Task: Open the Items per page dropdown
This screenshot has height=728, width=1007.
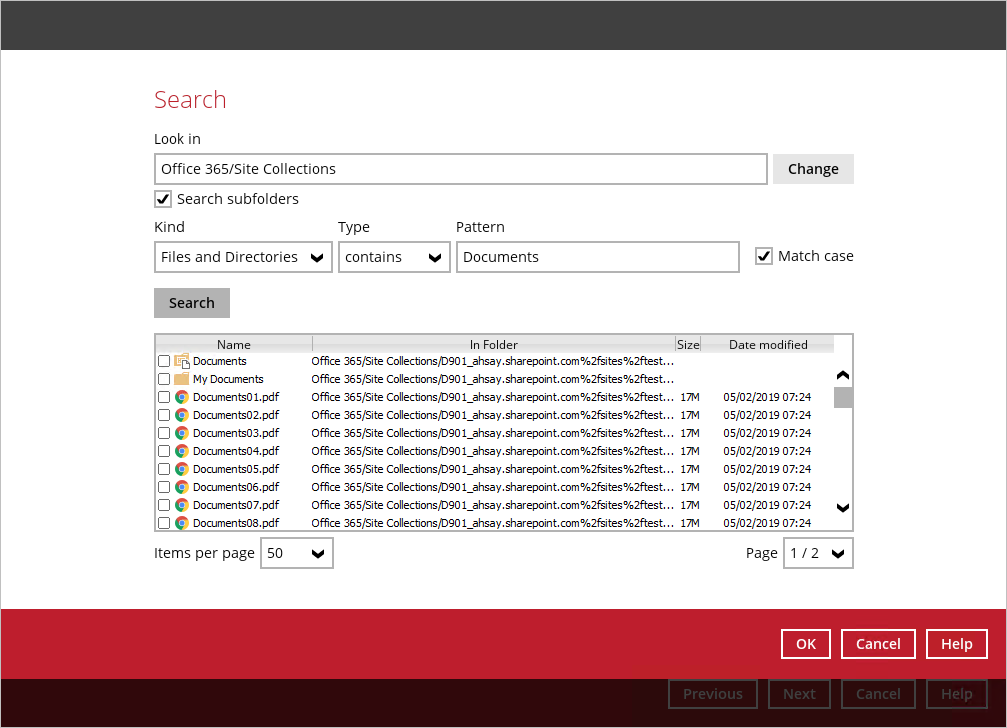Action: [297, 553]
